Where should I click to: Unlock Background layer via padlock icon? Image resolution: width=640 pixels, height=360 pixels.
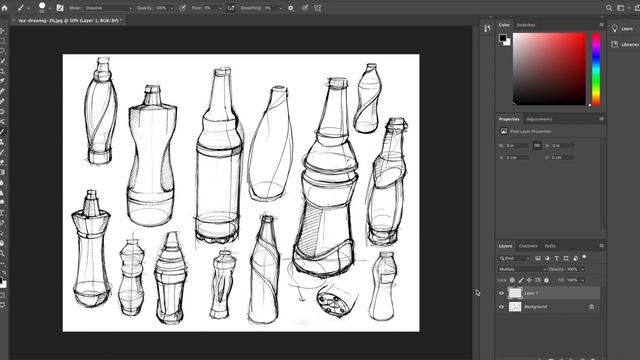pos(591,307)
